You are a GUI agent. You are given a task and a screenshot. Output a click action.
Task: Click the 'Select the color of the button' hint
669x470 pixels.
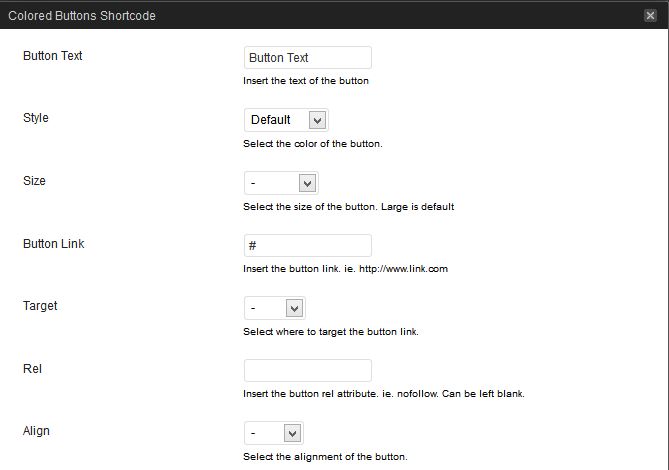click(x=313, y=144)
